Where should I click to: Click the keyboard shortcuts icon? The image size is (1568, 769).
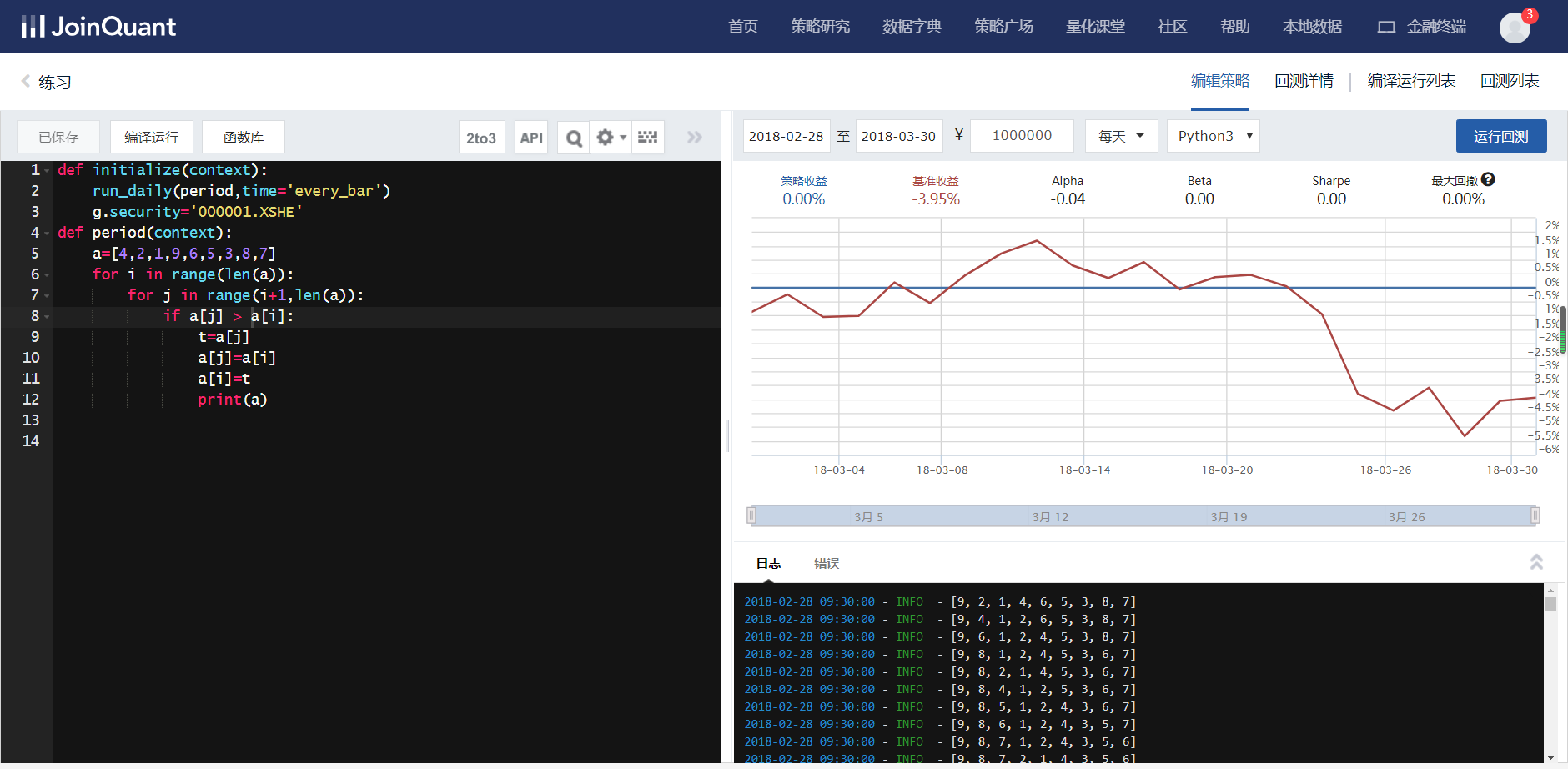[x=647, y=138]
